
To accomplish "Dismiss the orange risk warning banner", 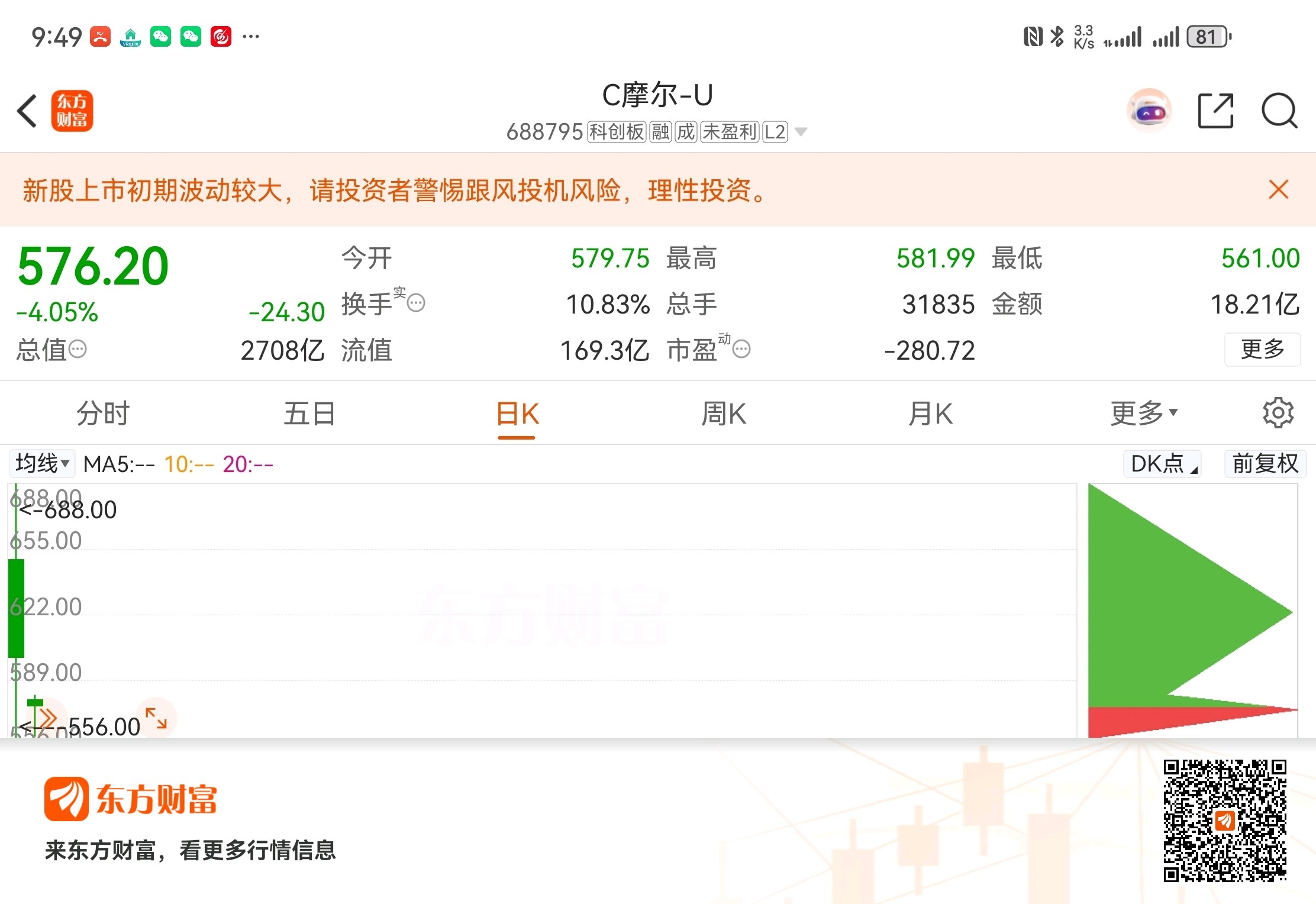I will tap(1278, 190).
